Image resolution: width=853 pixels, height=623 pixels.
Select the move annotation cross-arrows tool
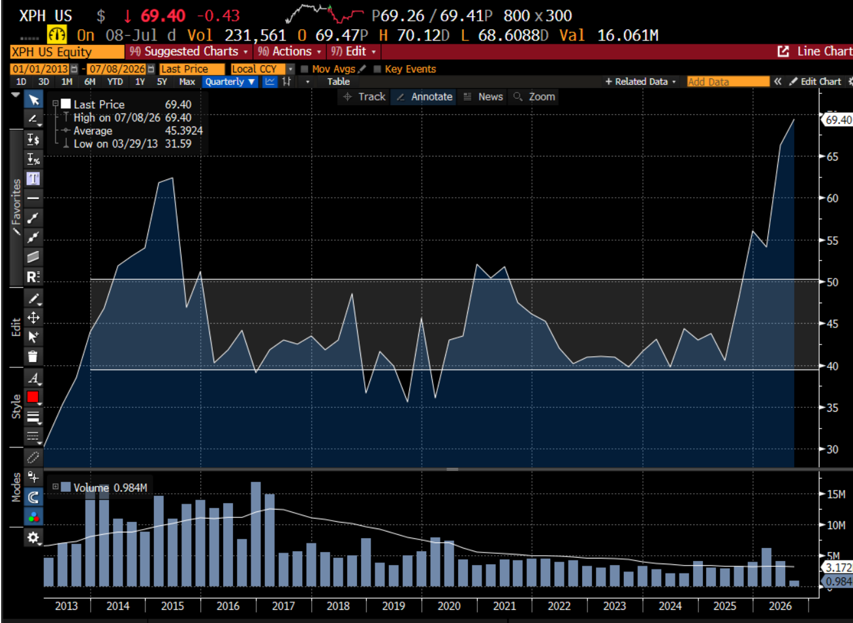[33, 318]
